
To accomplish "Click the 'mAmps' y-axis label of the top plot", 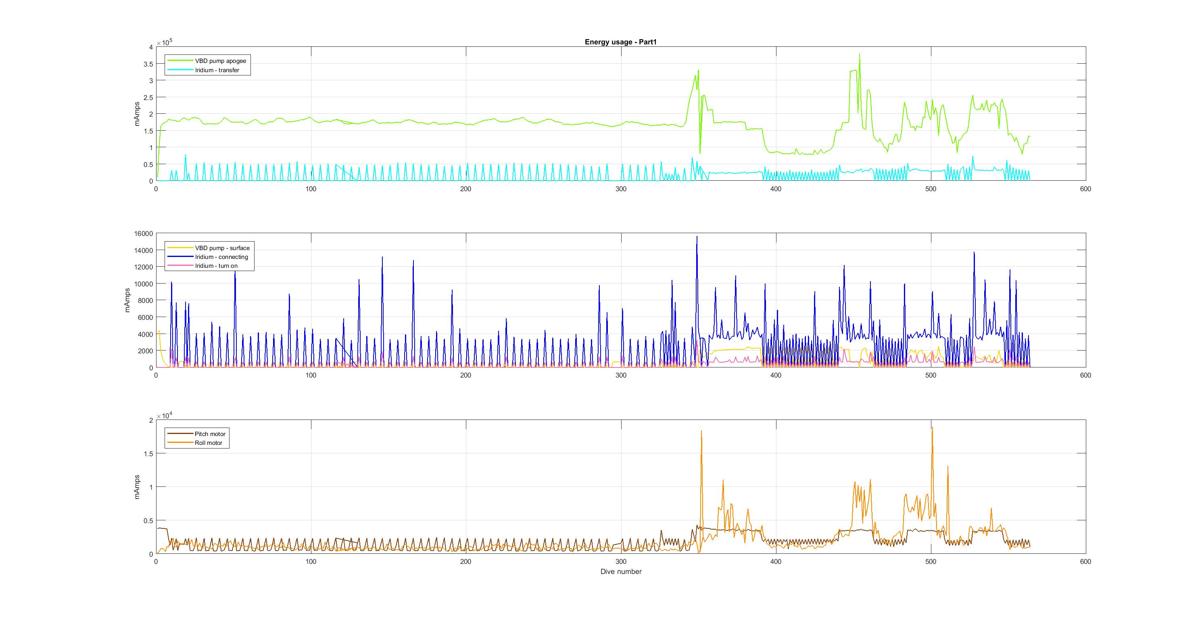I will click(x=137, y=114).
